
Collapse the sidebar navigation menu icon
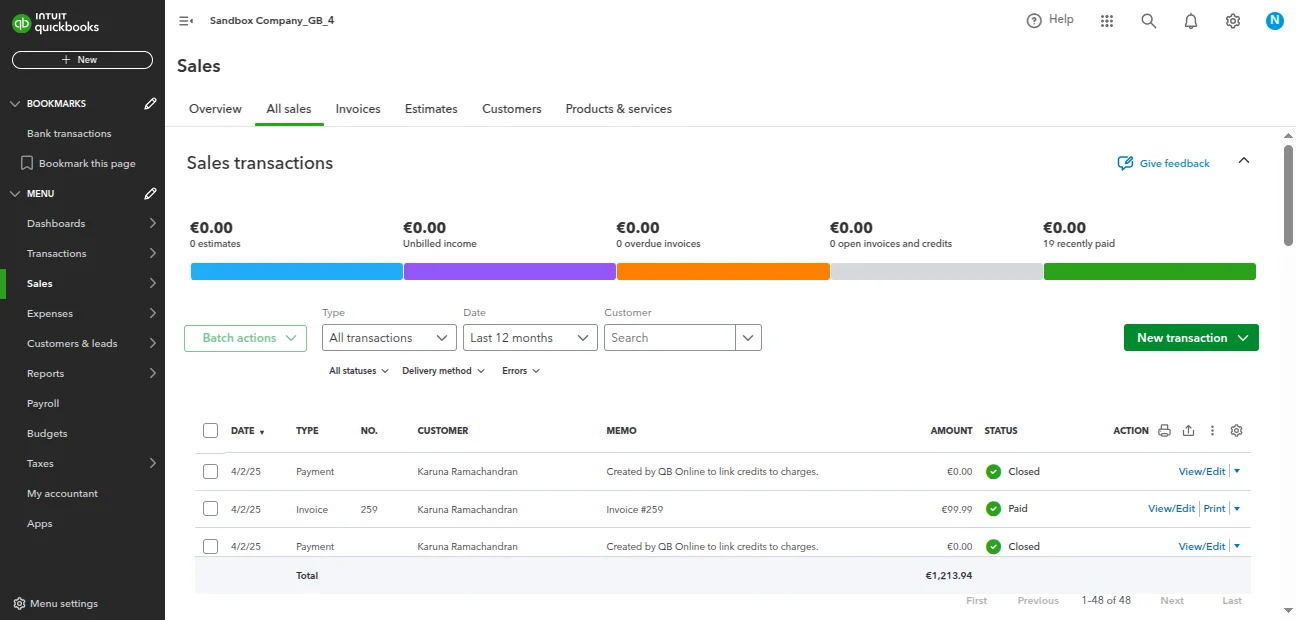tap(185, 21)
